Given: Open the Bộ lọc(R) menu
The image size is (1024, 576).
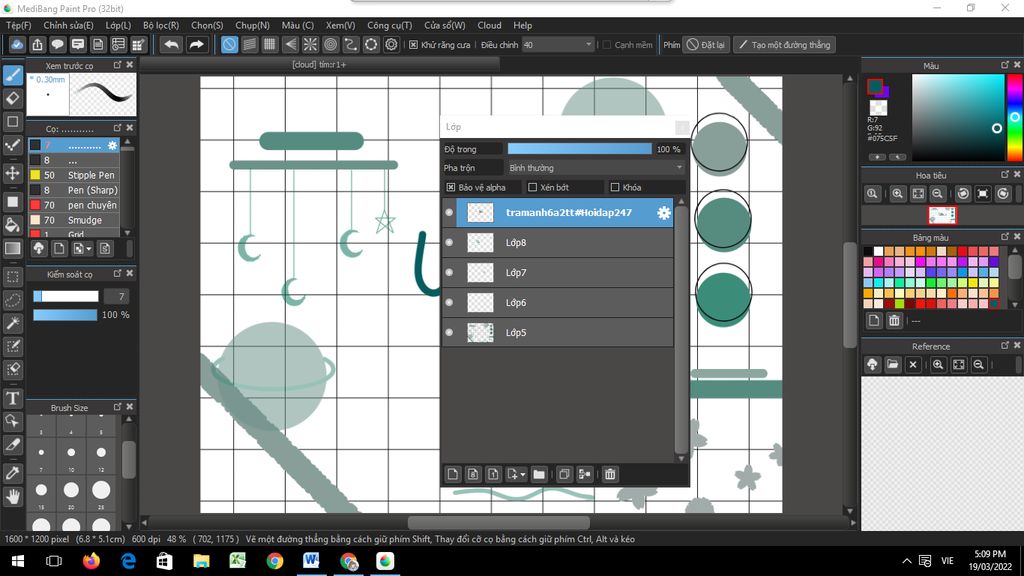Looking at the screenshot, I should pos(161,25).
